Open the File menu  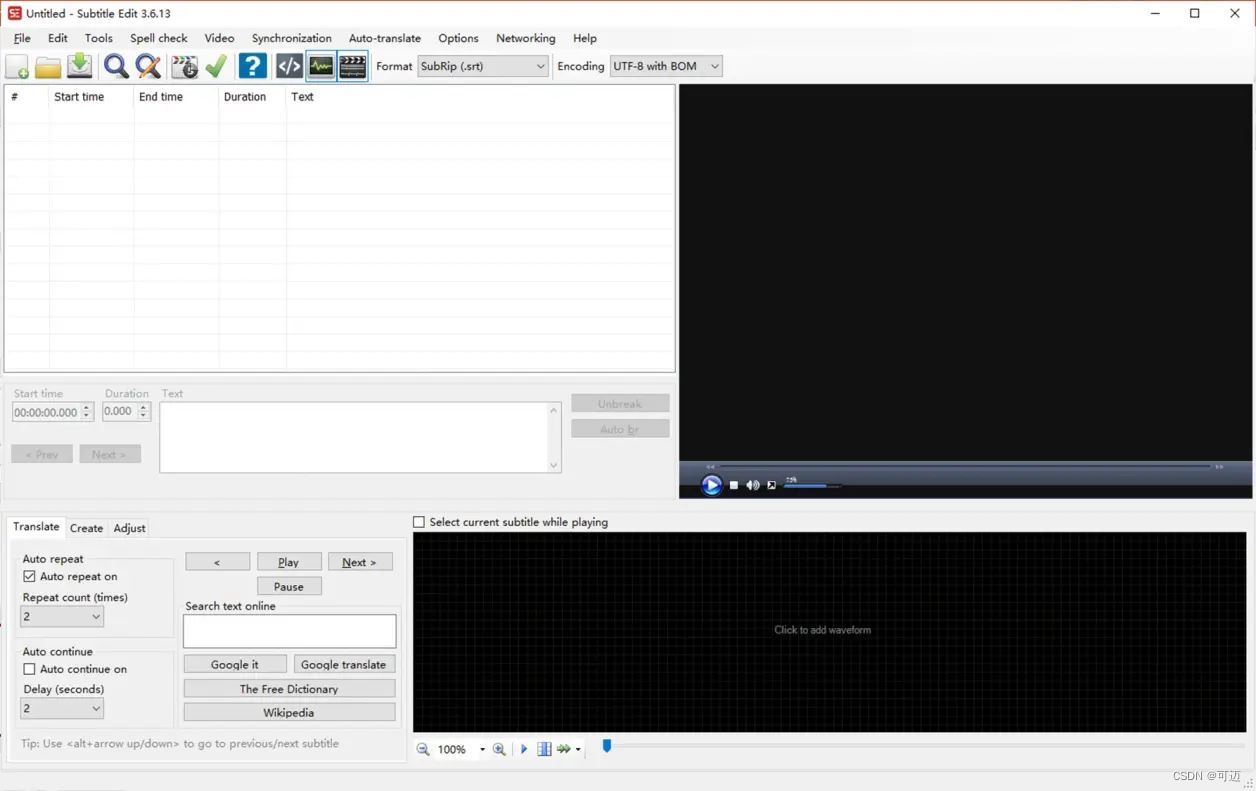(22, 38)
